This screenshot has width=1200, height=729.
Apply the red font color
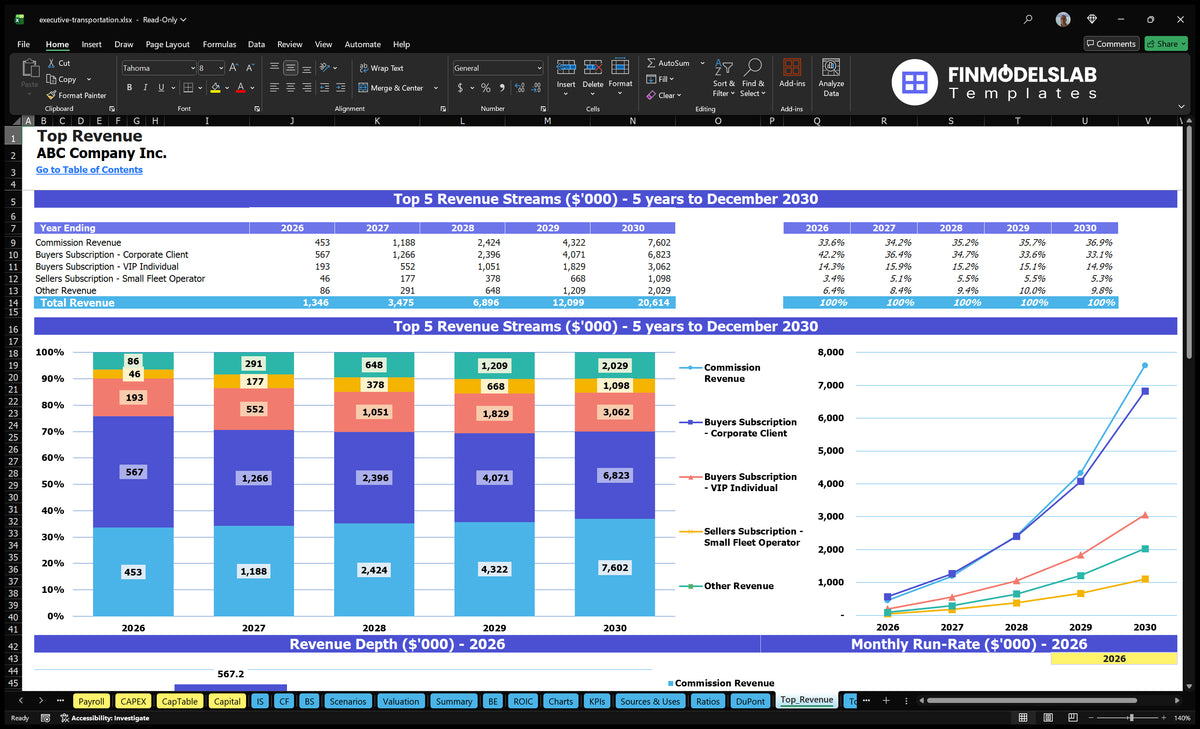240,88
